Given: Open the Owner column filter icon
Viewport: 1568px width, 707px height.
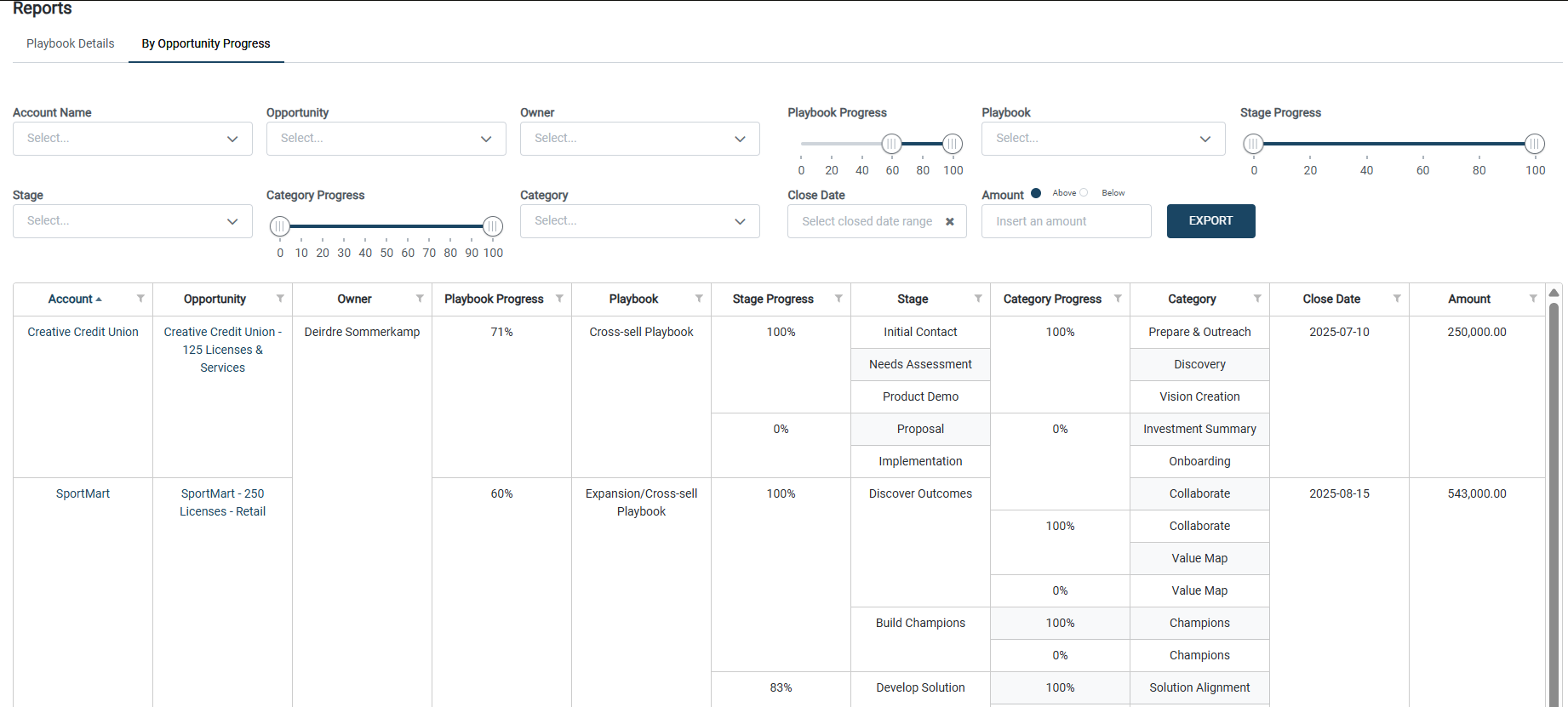Looking at the screenshot, I should [x=420, y=299].
